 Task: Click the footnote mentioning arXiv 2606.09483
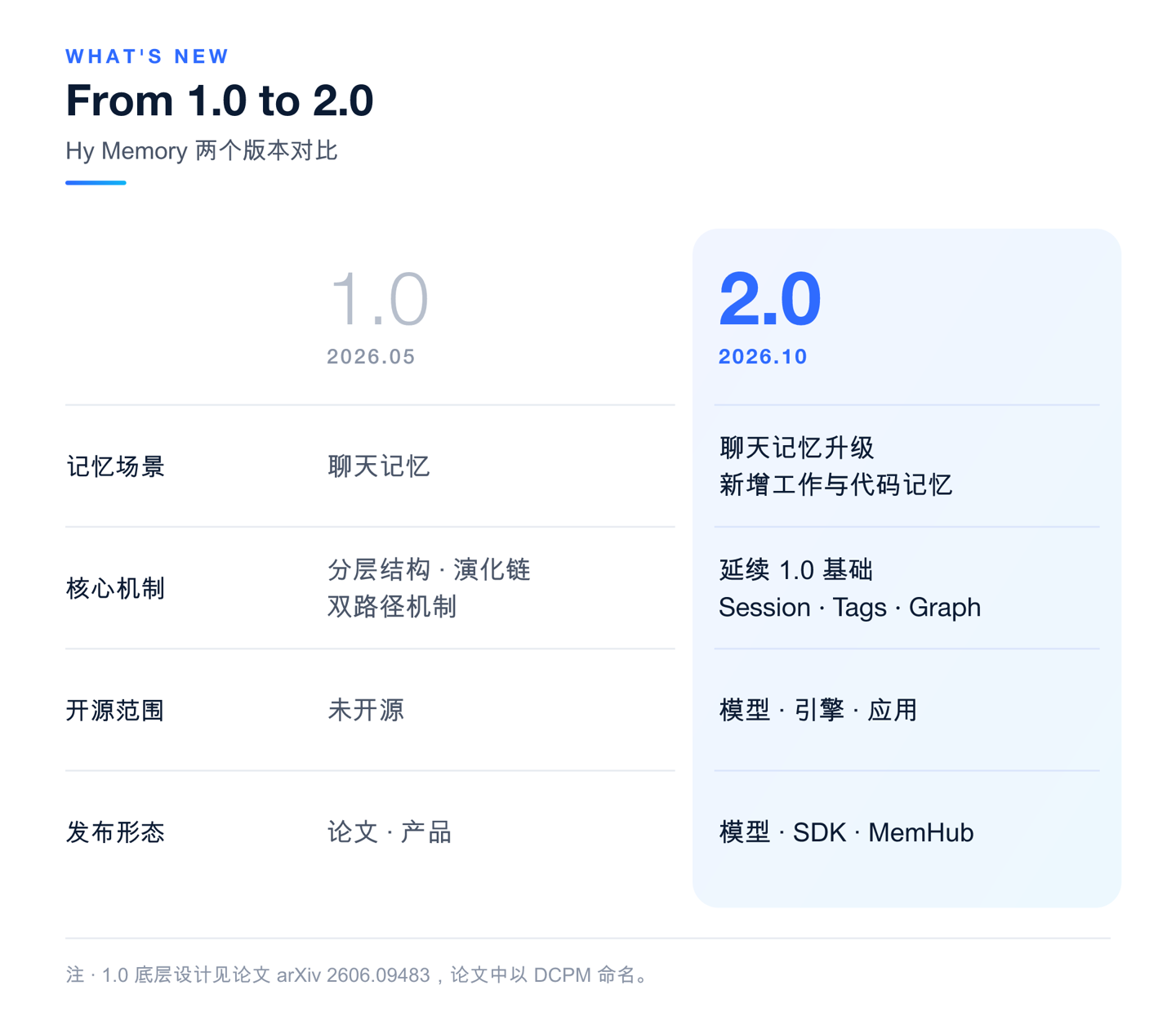359,974
